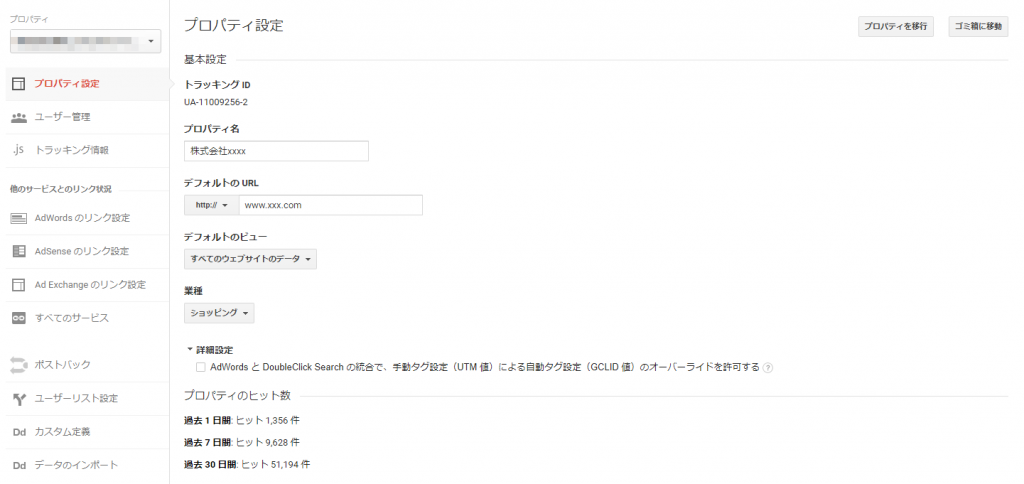The height and width of the screenshot is (484, 1024).
Task: Click the プロパティ設定 sidebar icon
Action: [x=18, y=84]
